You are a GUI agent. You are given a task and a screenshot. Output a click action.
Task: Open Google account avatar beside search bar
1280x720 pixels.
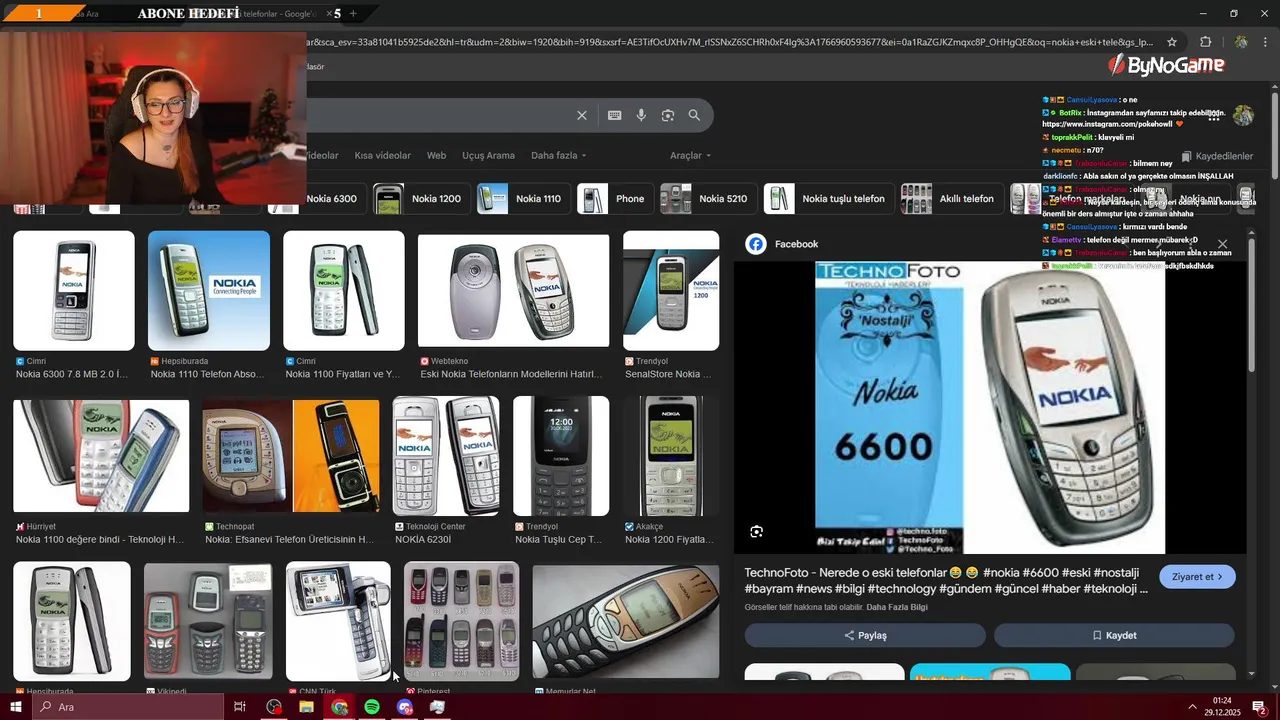pos(1243,115)
